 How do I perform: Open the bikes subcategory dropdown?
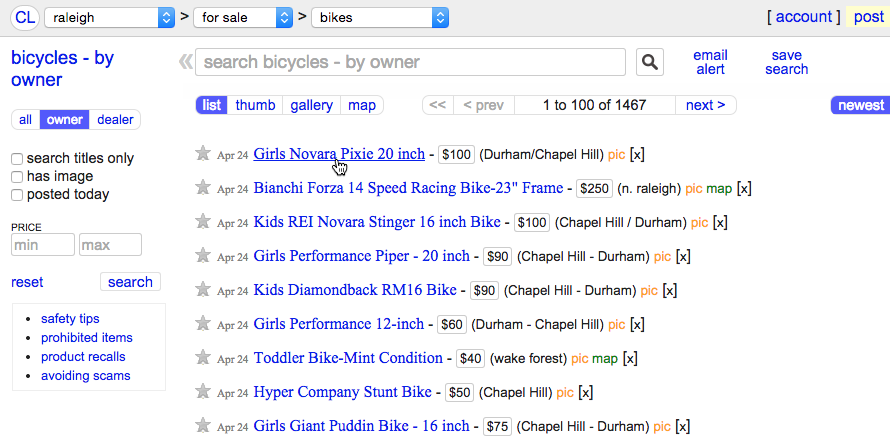[x=380, y=17]
